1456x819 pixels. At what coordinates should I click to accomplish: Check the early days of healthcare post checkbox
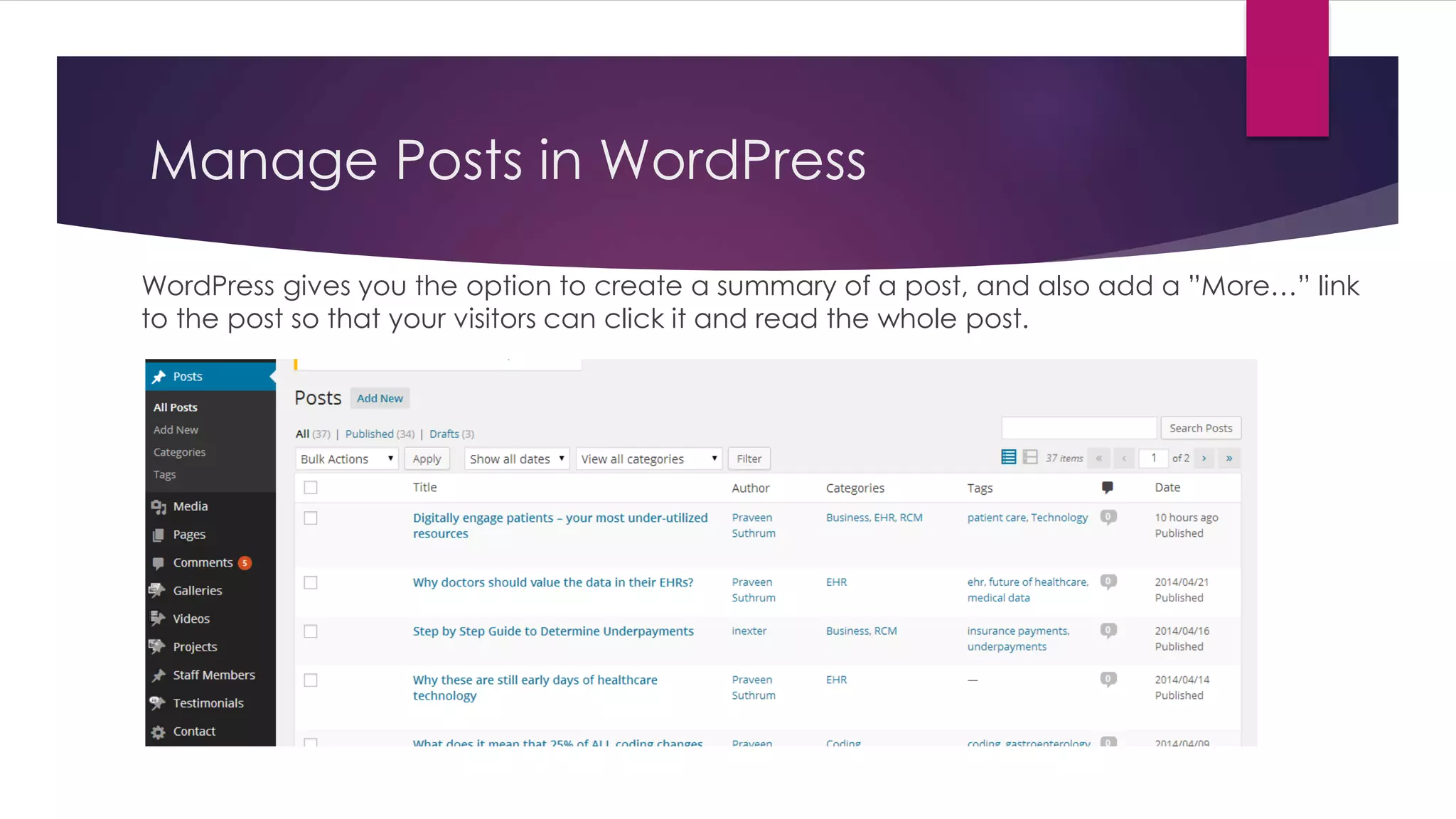(x=311, y=680)
